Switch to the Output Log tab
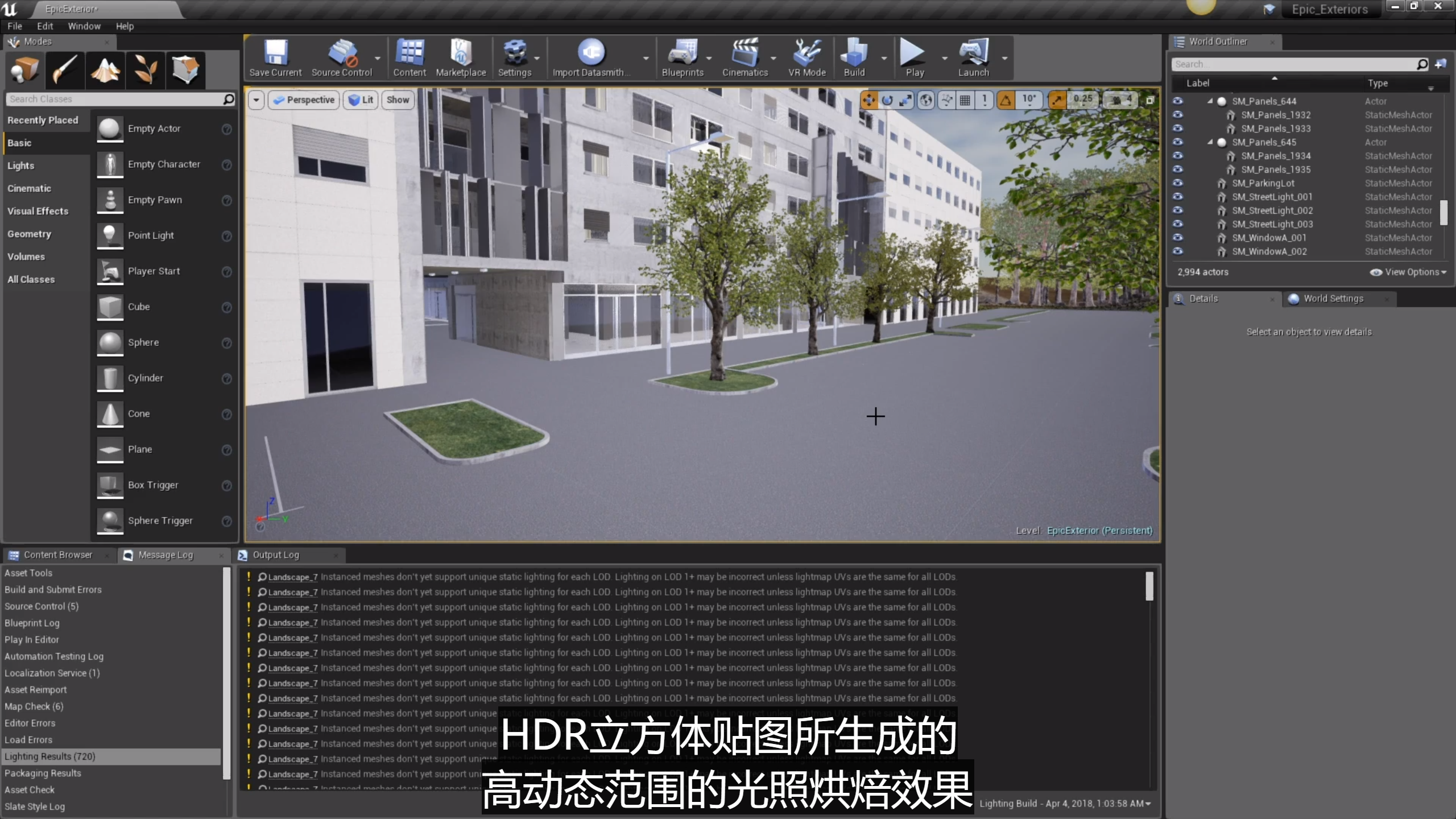1456x819 pixels. (x=276, y=555)
